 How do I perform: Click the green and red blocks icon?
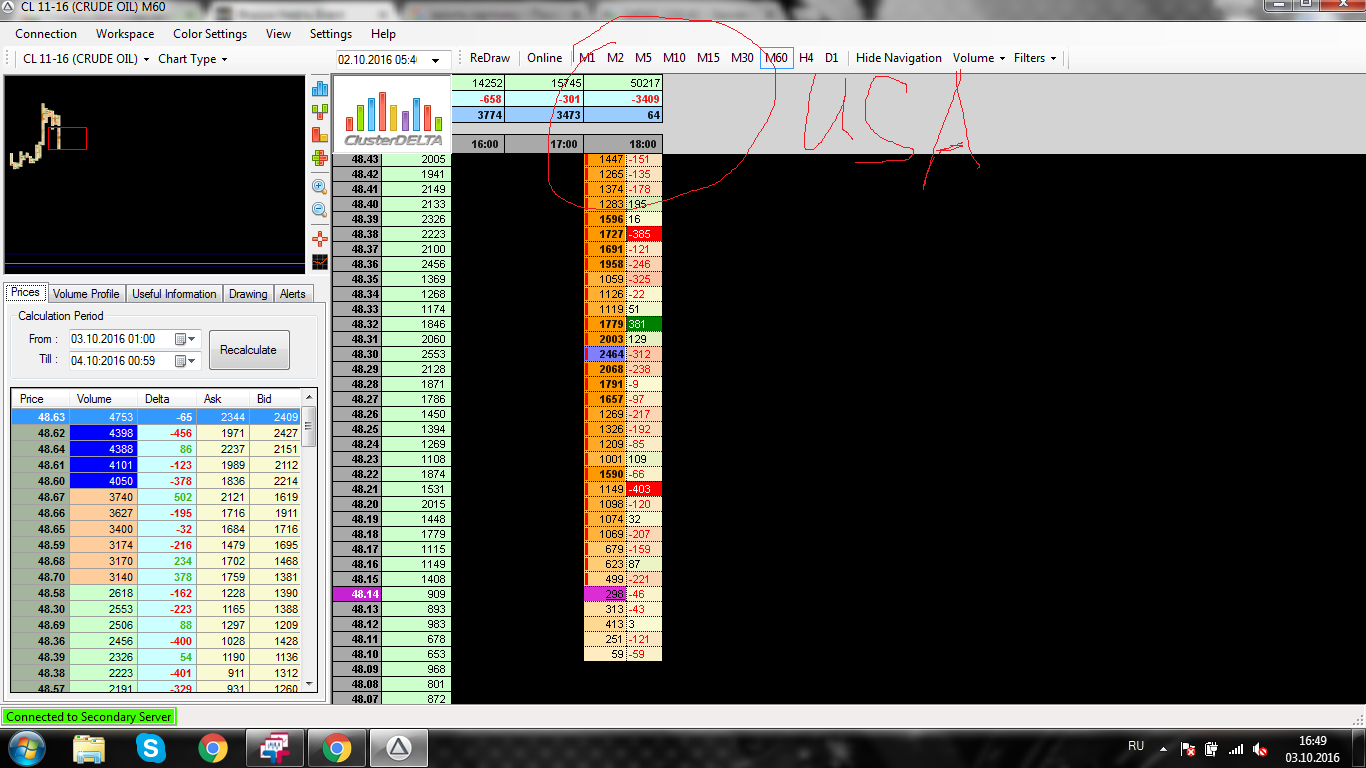(x=320, y=111)
